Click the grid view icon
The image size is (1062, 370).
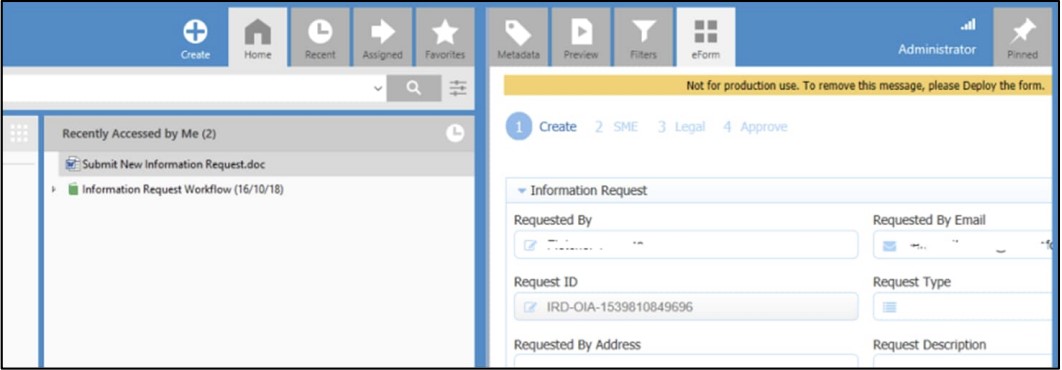click(19, 133)
